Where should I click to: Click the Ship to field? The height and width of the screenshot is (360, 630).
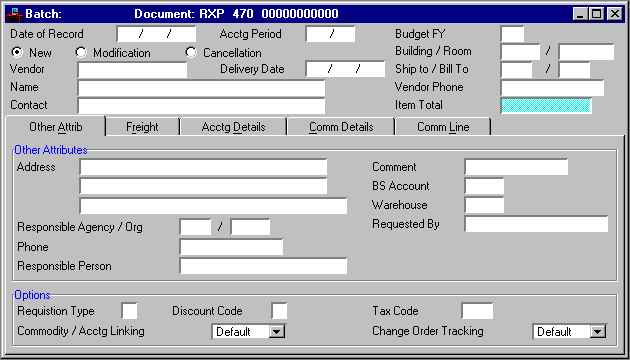click(x=516, y=70)
